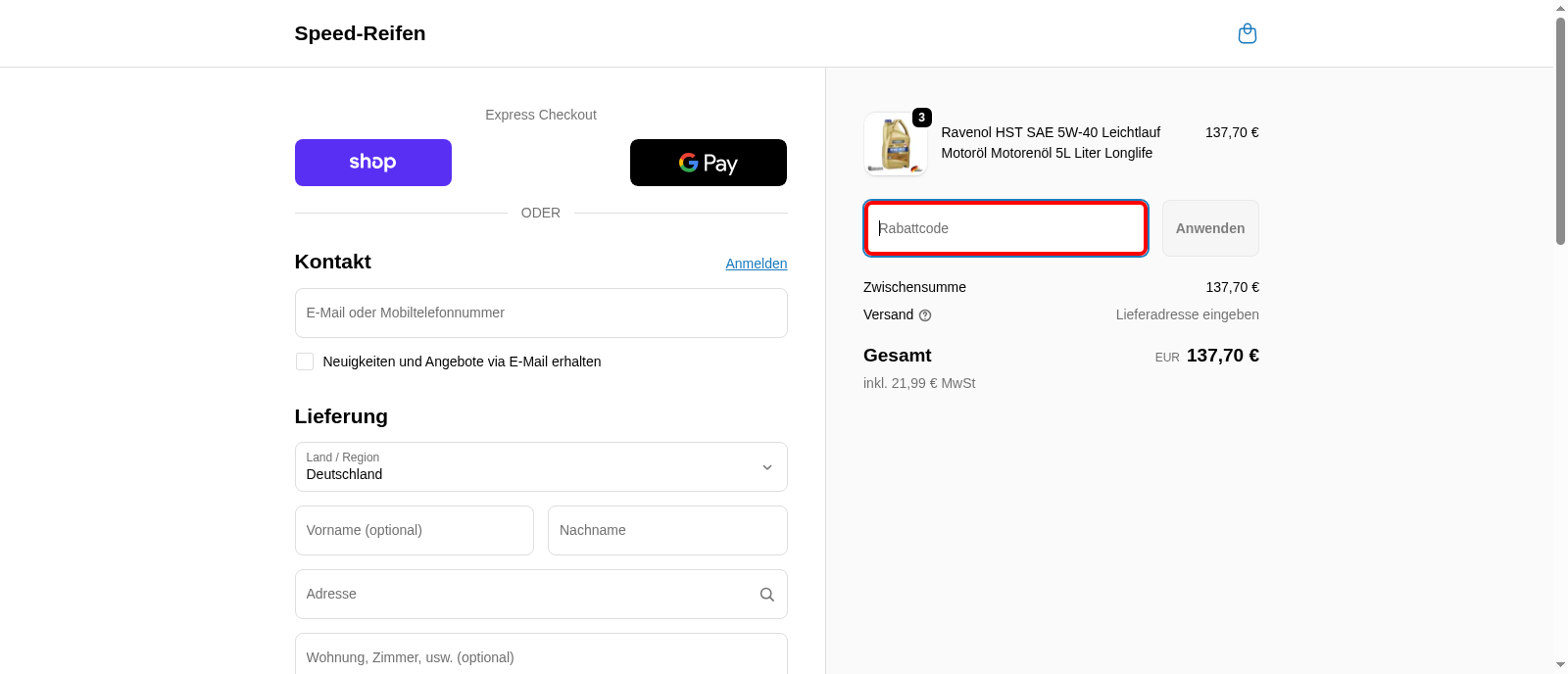Image resolution: width=1568 pixels, height=674 pixels.
Task: Pay with Shop Pay express button
Action: [372, 163]
